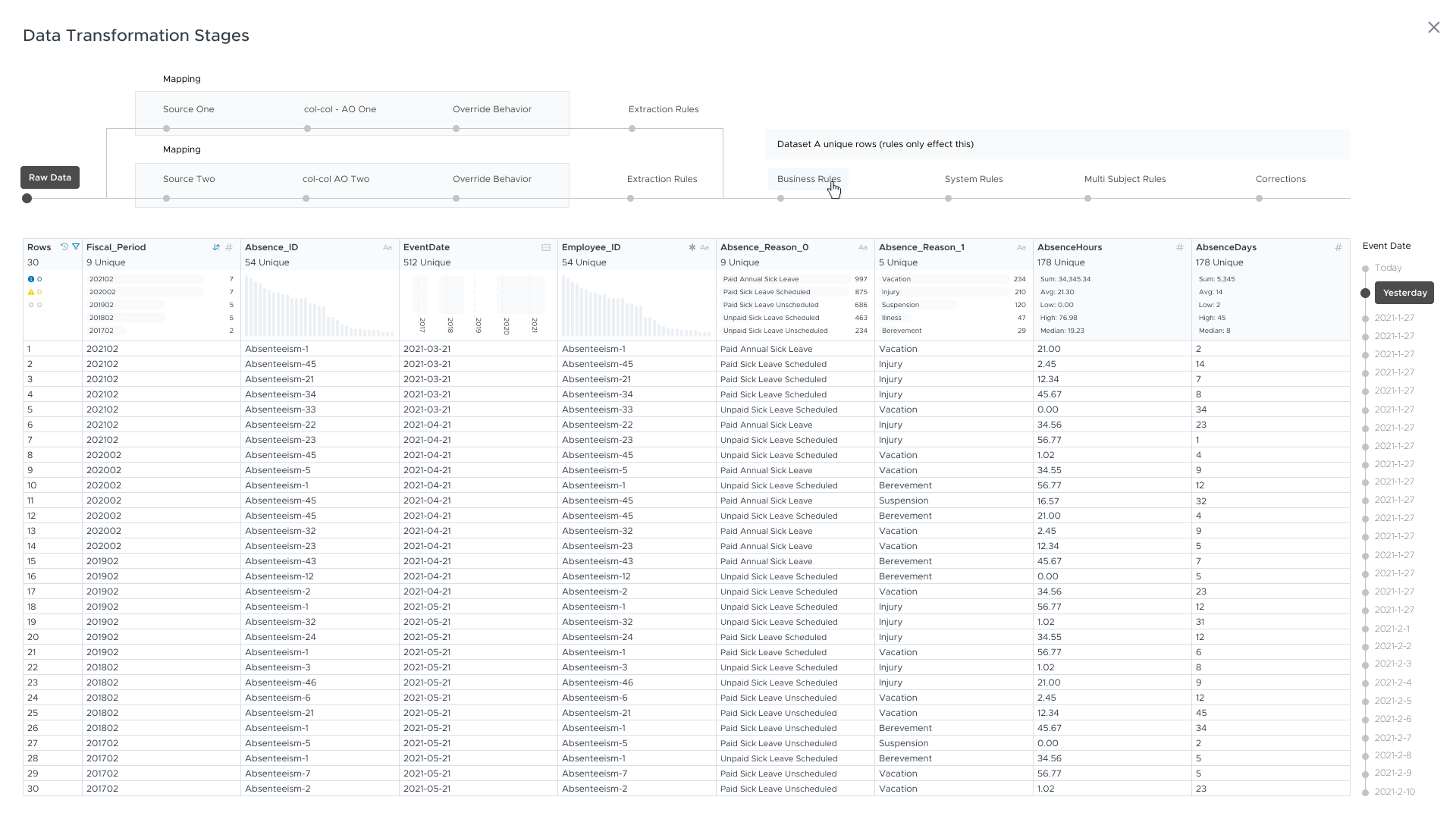Screen dimensions: 1456x819
Task: Click the Employee_ID asterisk key icon
Action: pyautogui.click(x=692, y=247)
